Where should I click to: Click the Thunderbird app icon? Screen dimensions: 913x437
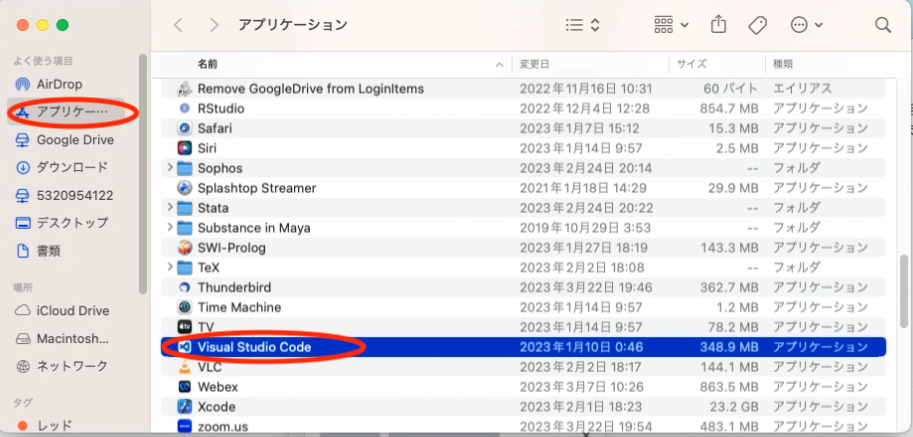[x=184, y=287]
